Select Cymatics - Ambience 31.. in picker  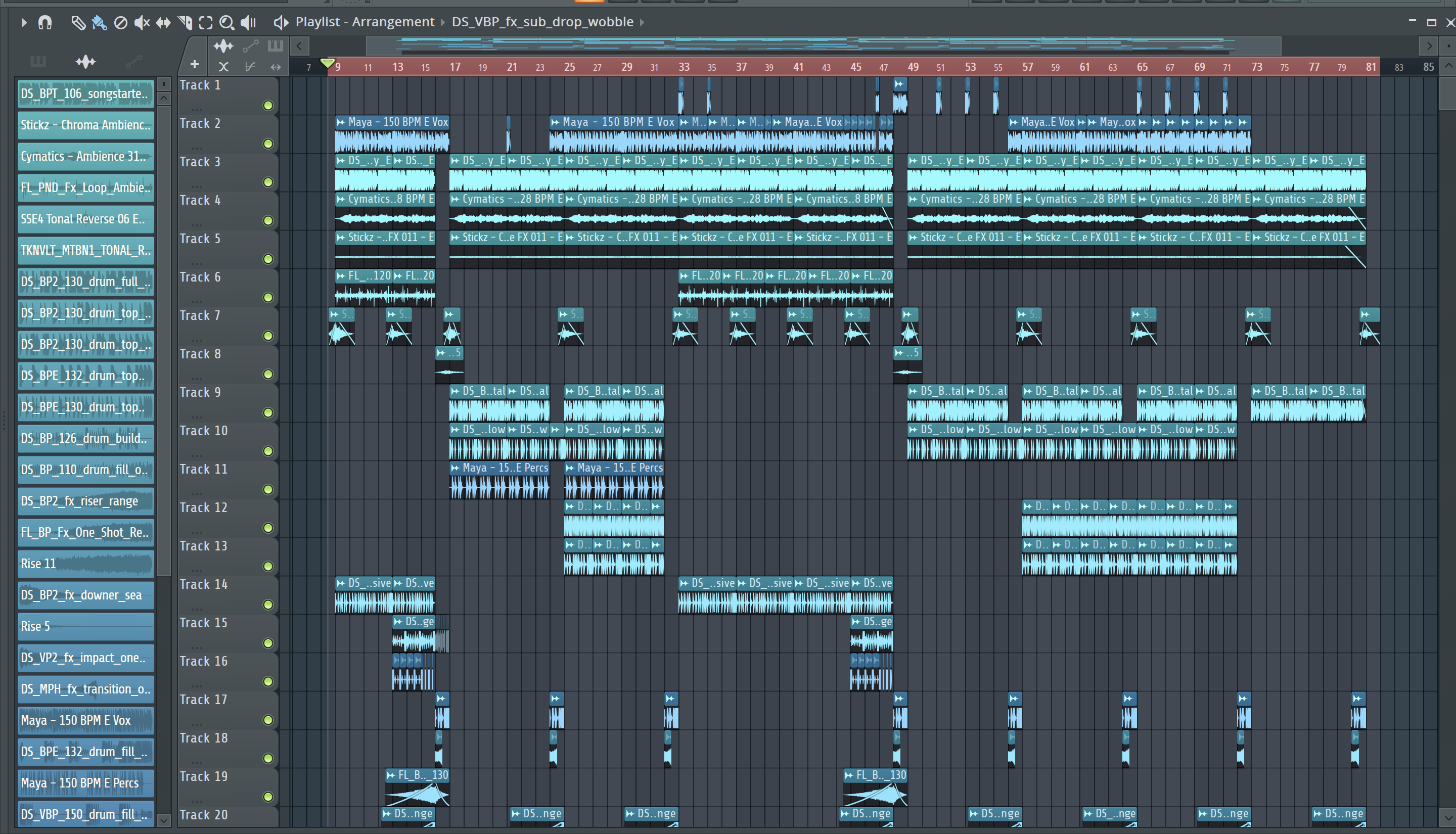[x=86, y=156]
